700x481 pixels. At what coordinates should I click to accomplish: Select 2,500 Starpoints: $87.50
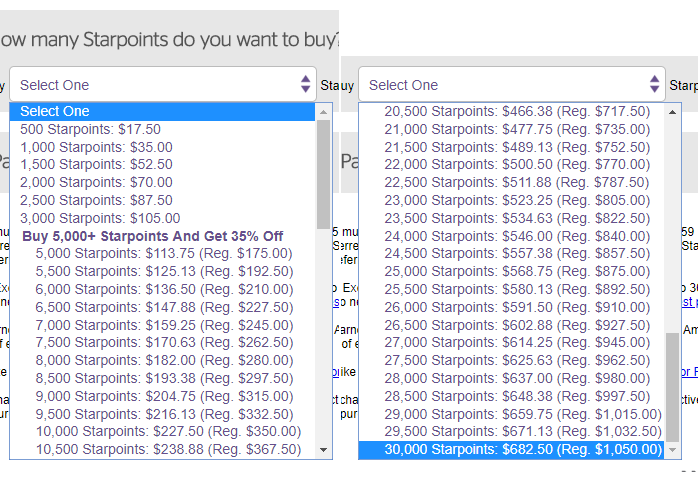point(162,200)
